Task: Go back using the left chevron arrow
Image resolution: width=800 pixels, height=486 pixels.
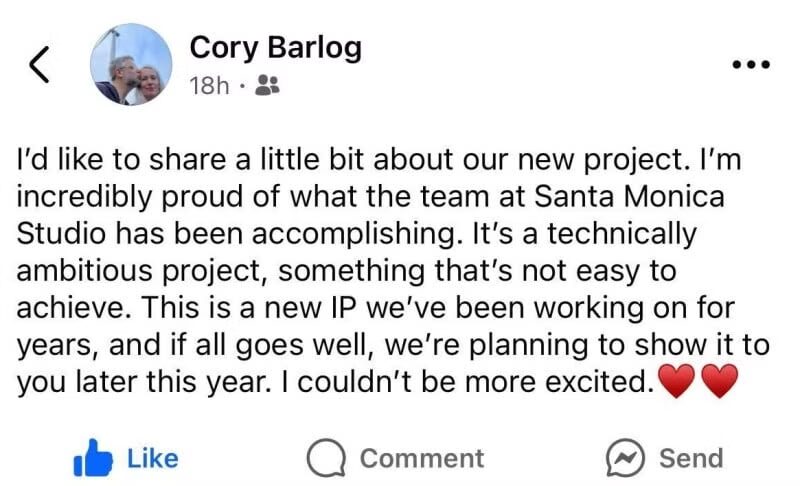Action: [x=39, y=64]
